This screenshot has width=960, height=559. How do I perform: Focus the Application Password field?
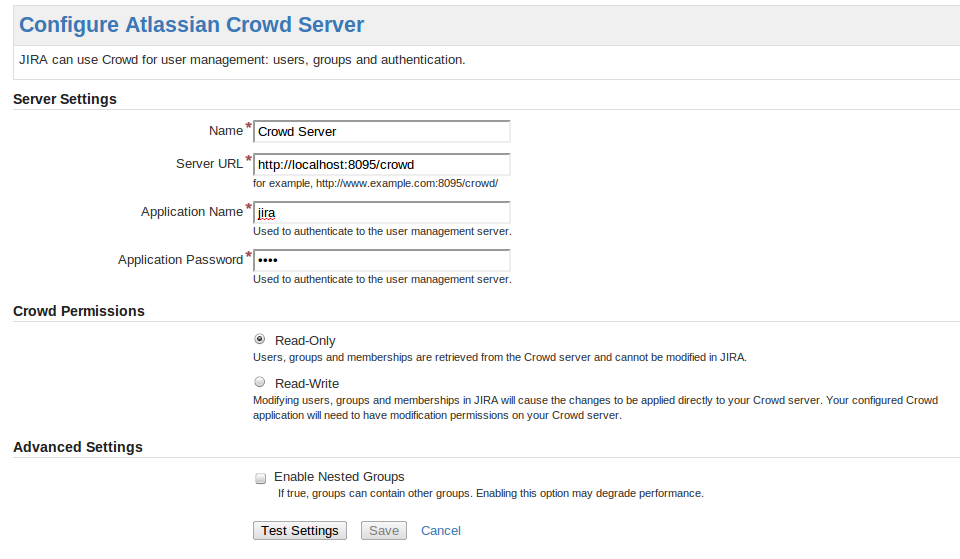click(381, 260)
